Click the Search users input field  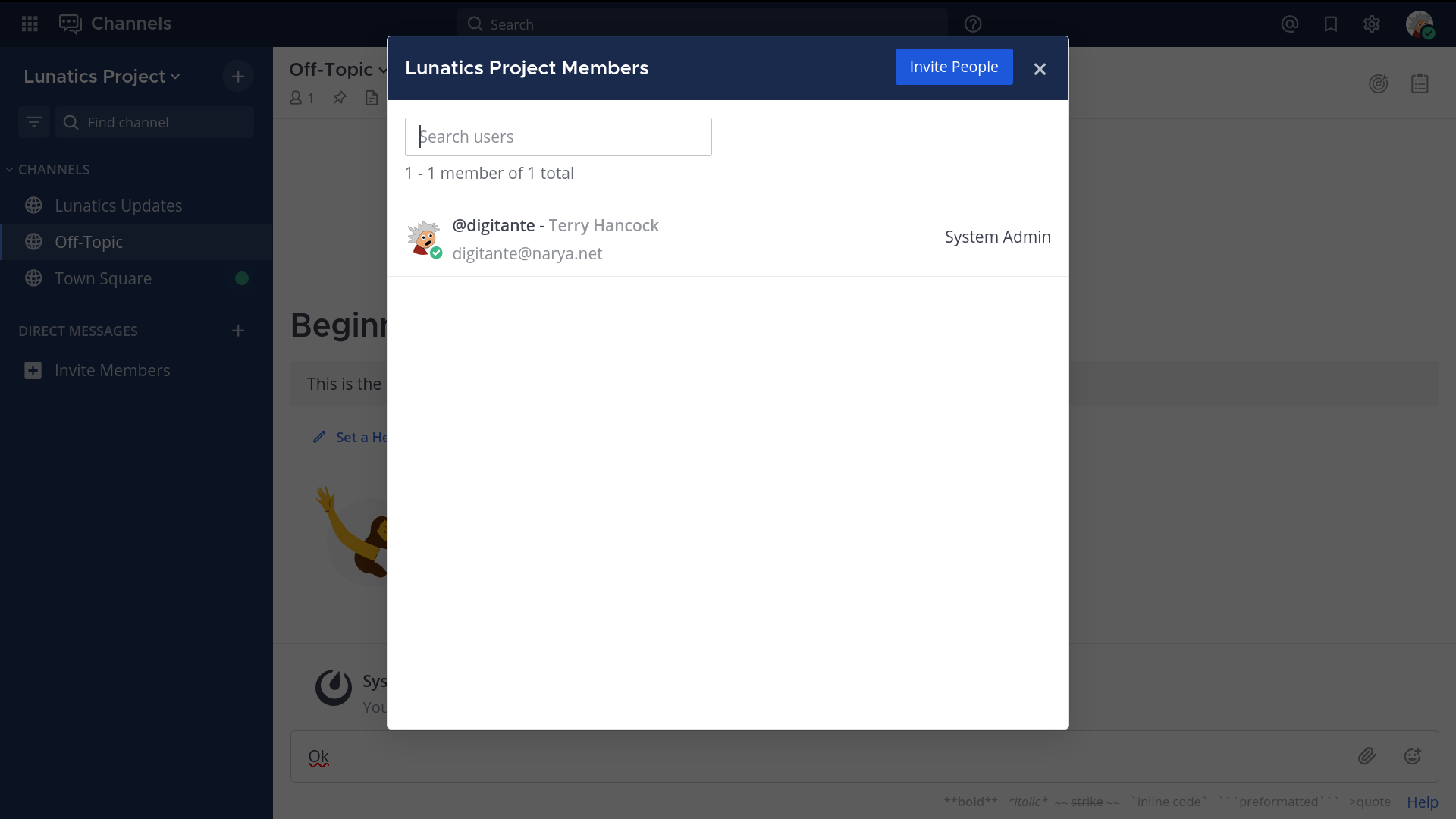[x=558, y=137]
